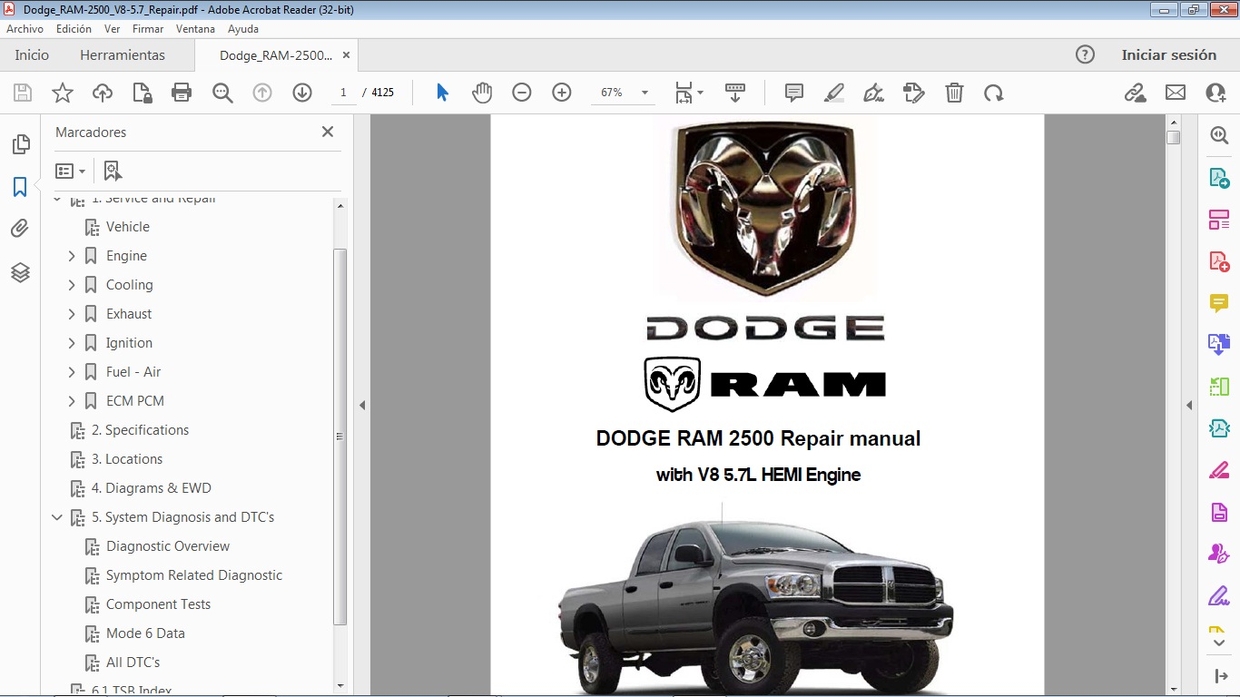
Task: Zoom out with the minus icon
Action: click(x=521, y=92)
